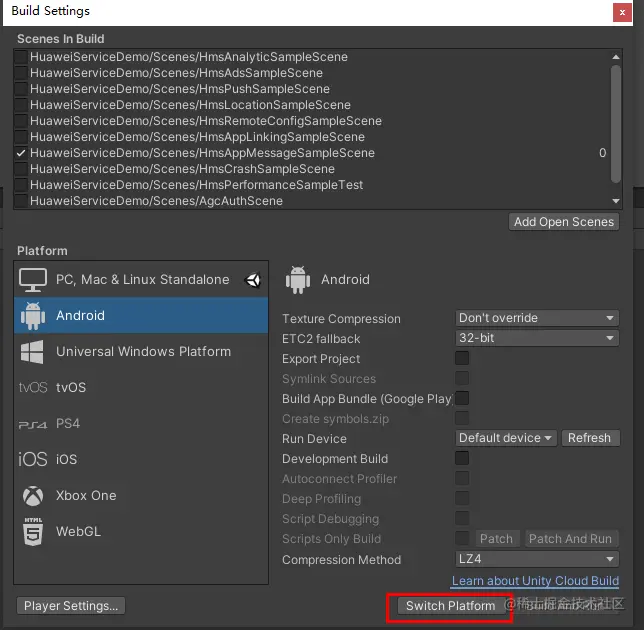Uncheck HmsAppMessageSampleScene checkbox
The width and height of the screenshot is (644, 630).
pos(21,153)
